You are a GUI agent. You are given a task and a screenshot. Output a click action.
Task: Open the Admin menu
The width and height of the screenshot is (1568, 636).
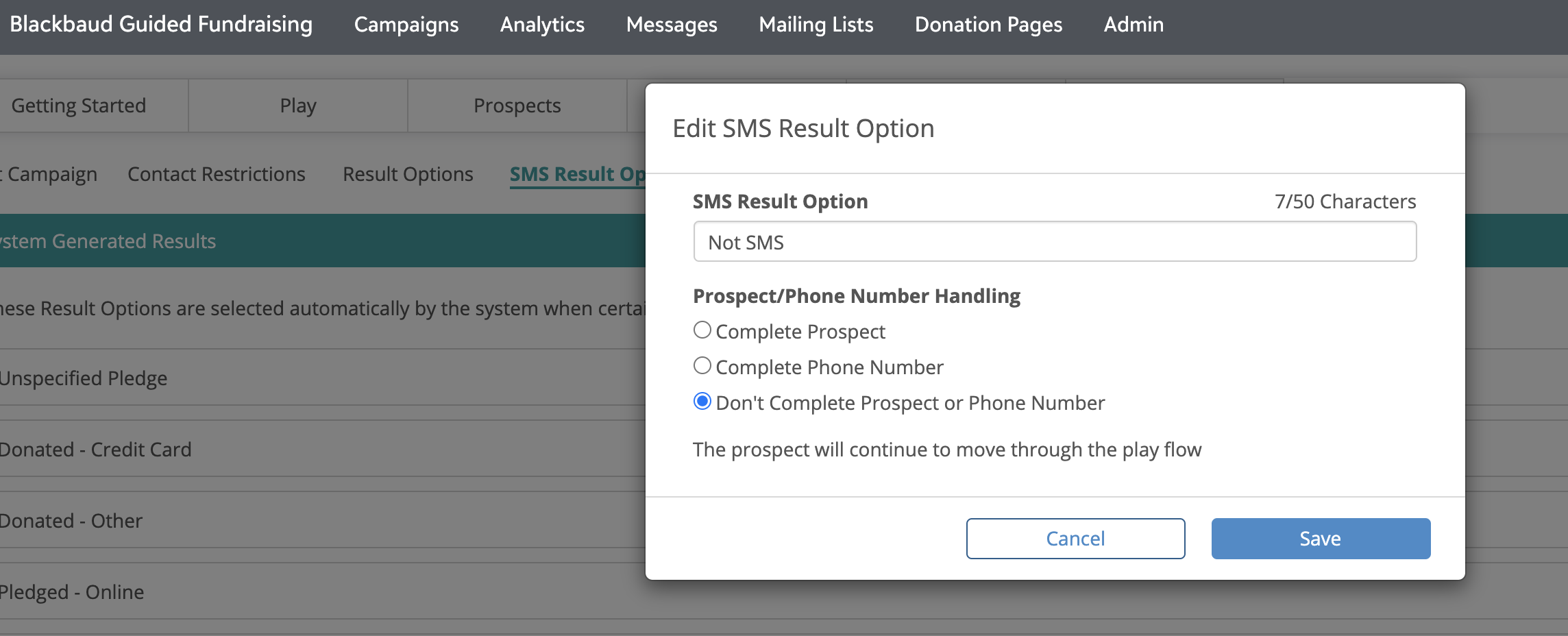point(1134,25)
